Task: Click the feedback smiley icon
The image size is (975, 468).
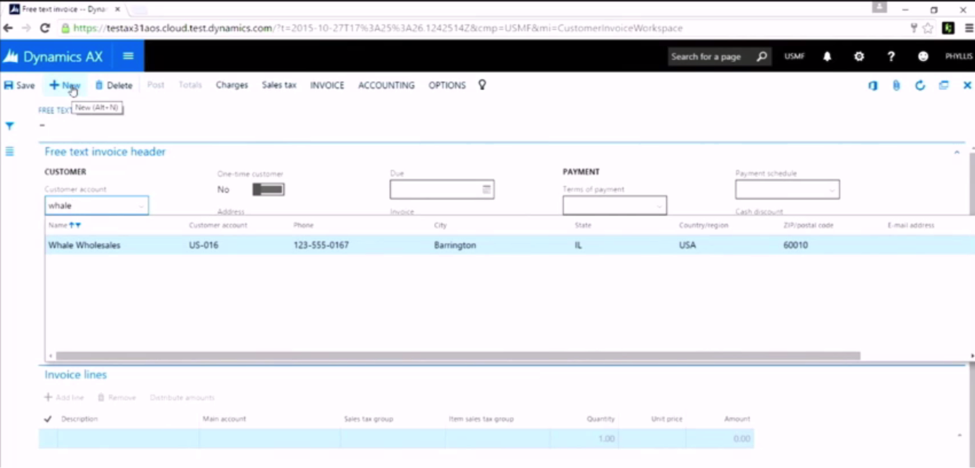Action: [x=923, y=57]
